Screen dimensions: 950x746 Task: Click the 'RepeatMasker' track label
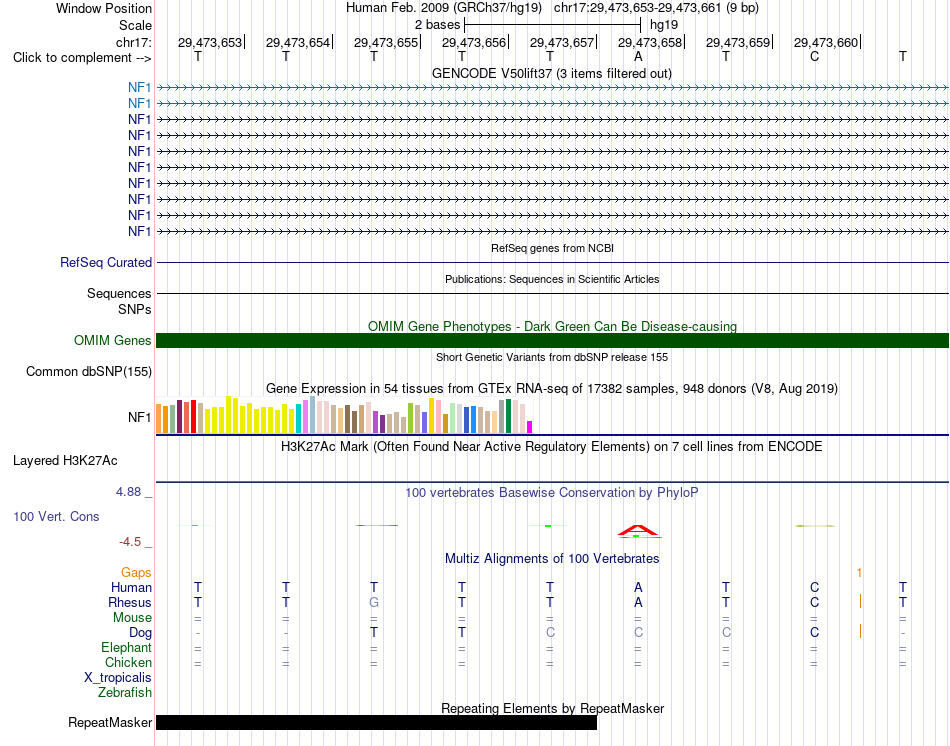pos(110,722)
